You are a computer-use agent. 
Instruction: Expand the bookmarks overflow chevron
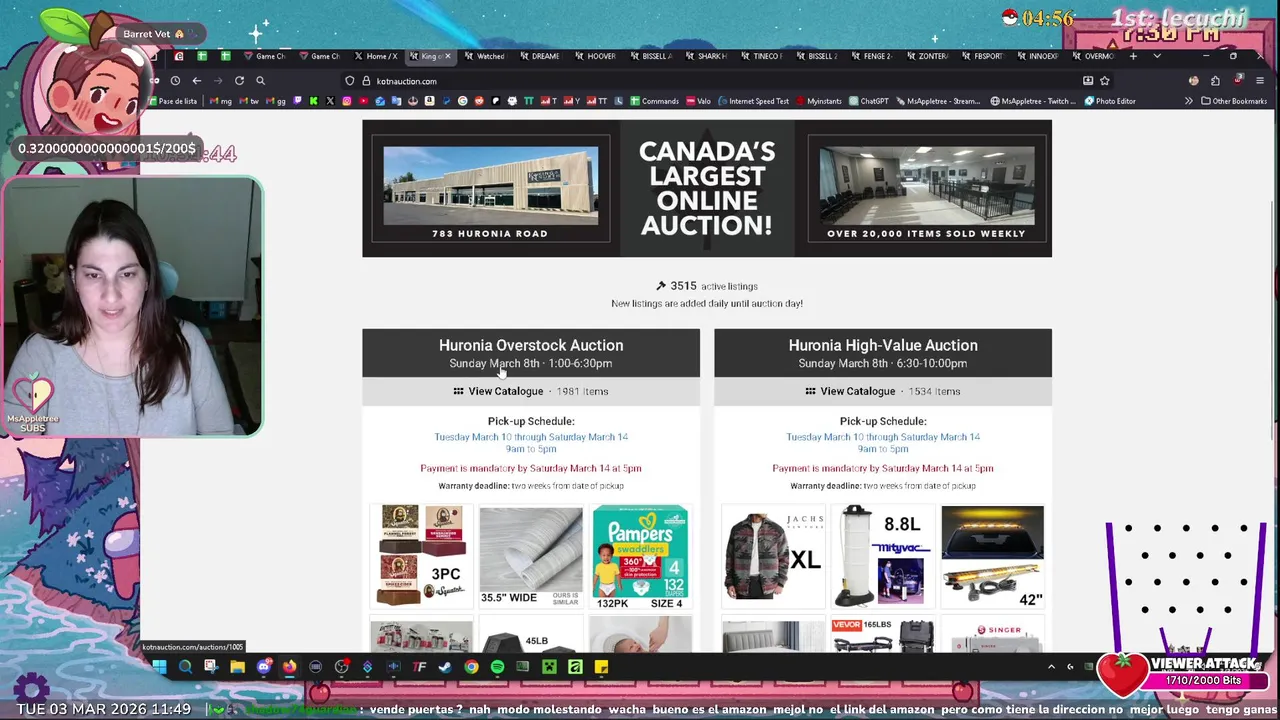[1189, 101]
